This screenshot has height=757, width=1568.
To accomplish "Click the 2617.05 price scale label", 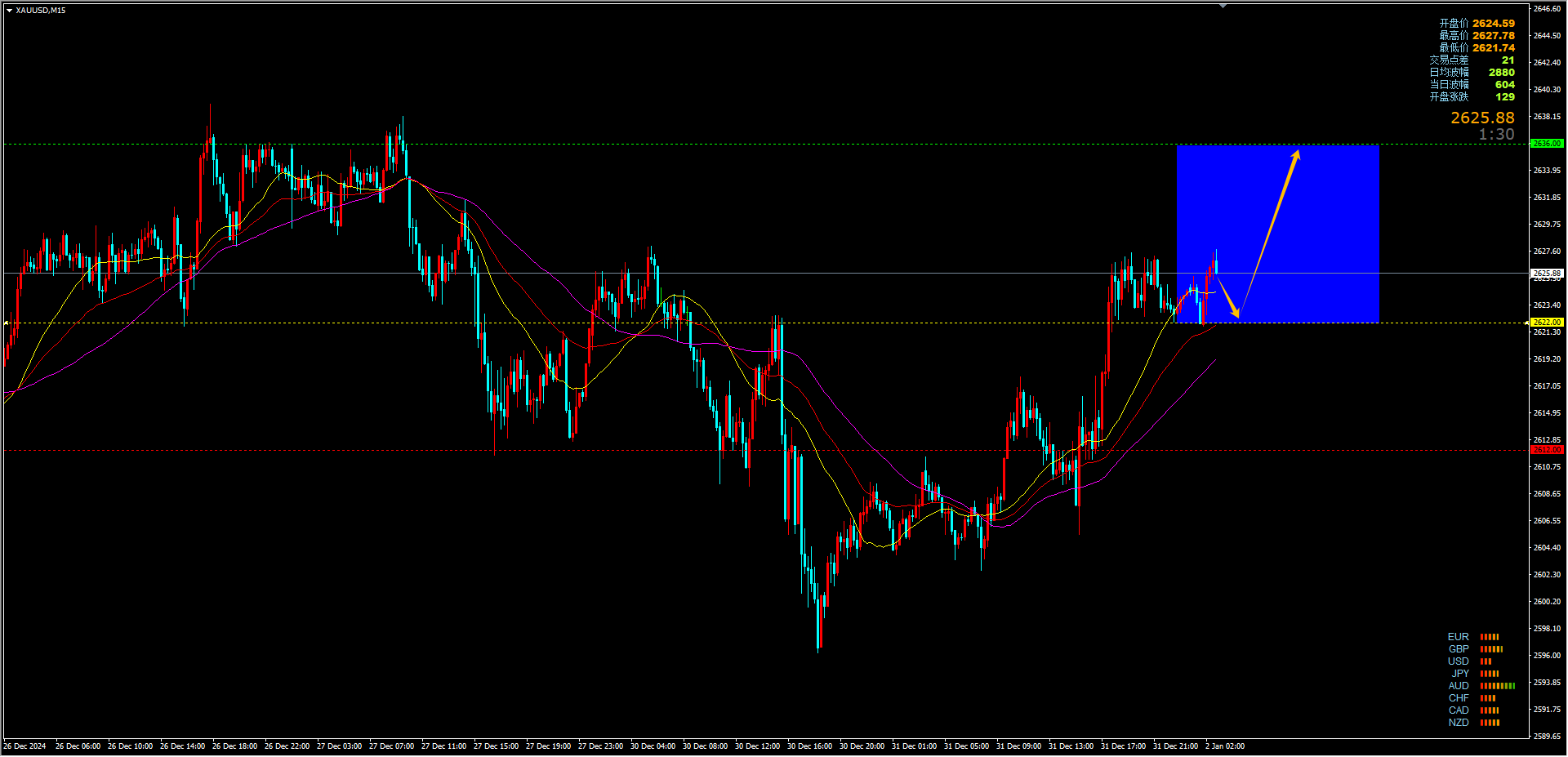I will point(1547,386).
